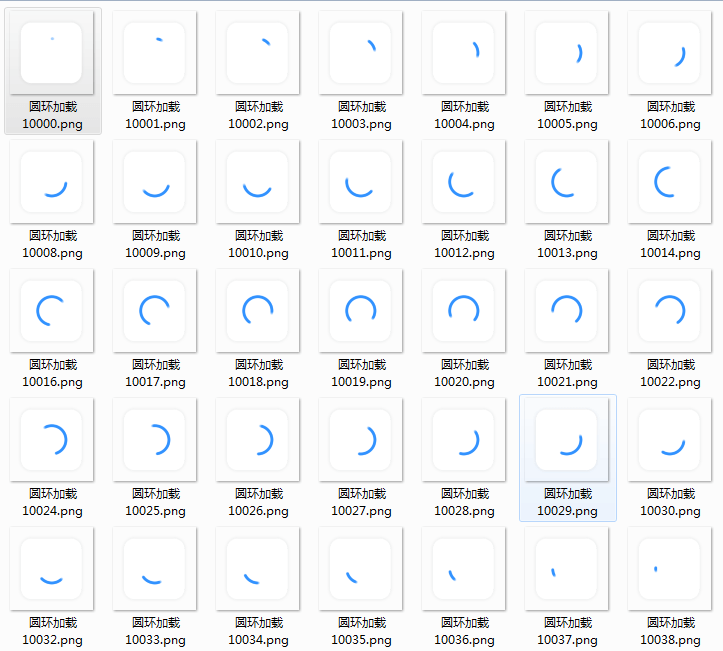Click the 10018.png file name text
The height and width of the screenshot is (651, 723).
click(x=258, y=382)
